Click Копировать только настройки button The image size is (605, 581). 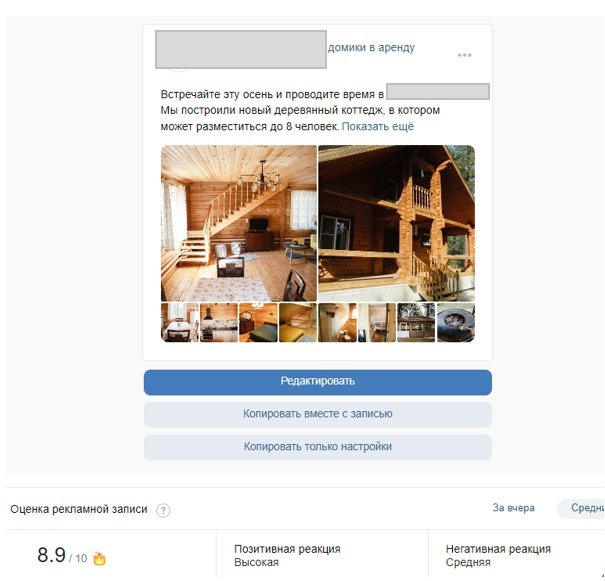coord(318,447)
